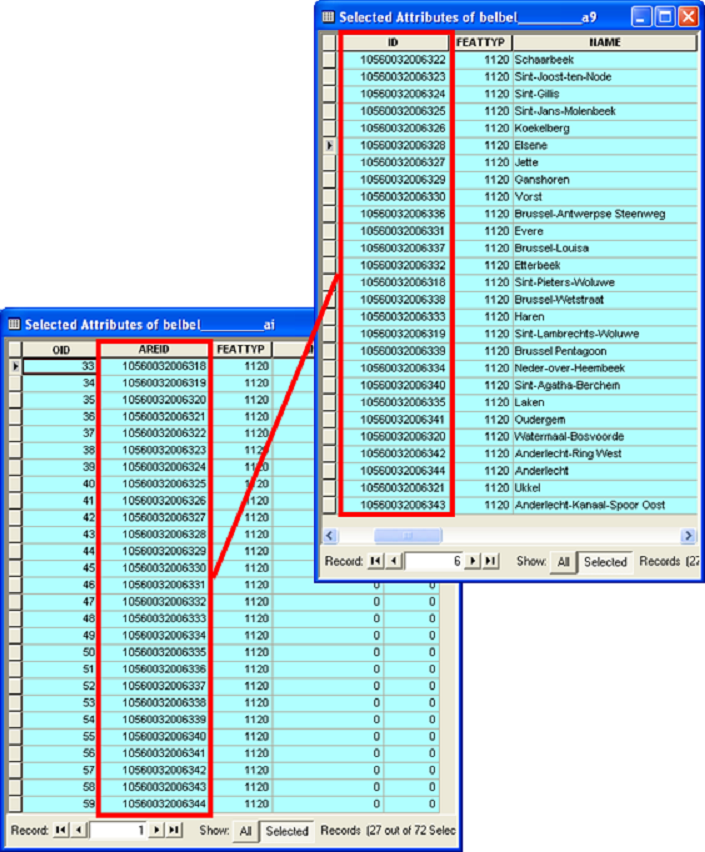Go to first record in a9 window

tap(375, 561)
